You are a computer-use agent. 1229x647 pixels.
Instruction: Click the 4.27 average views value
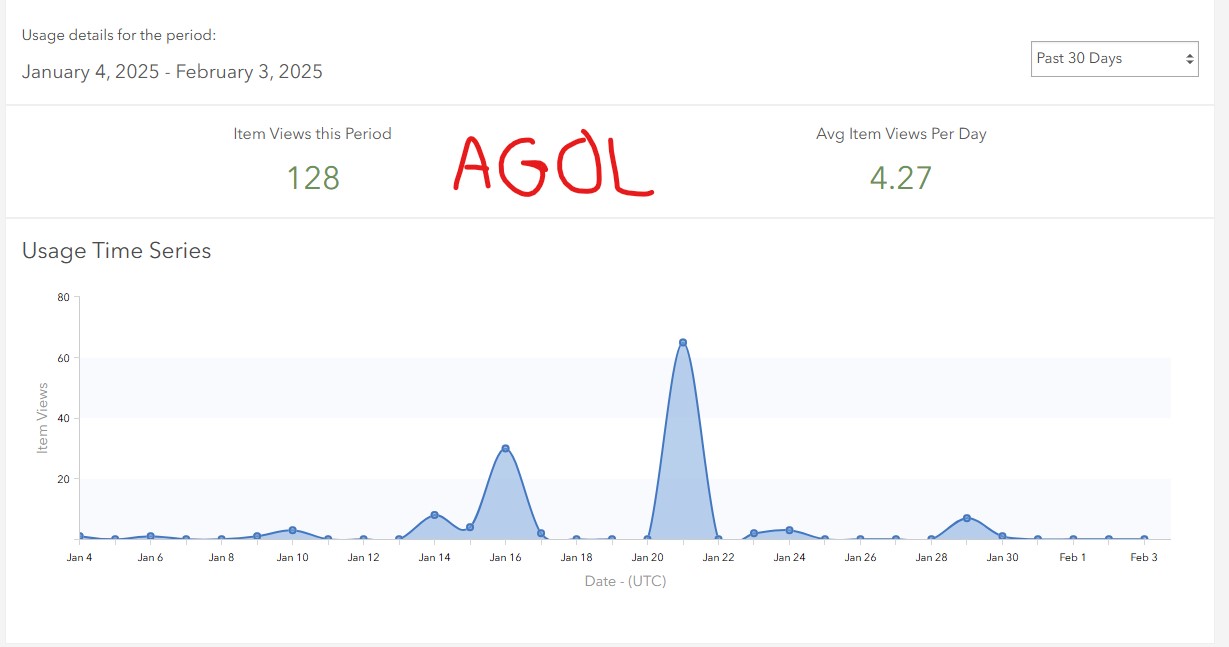(x=901, y=178)
